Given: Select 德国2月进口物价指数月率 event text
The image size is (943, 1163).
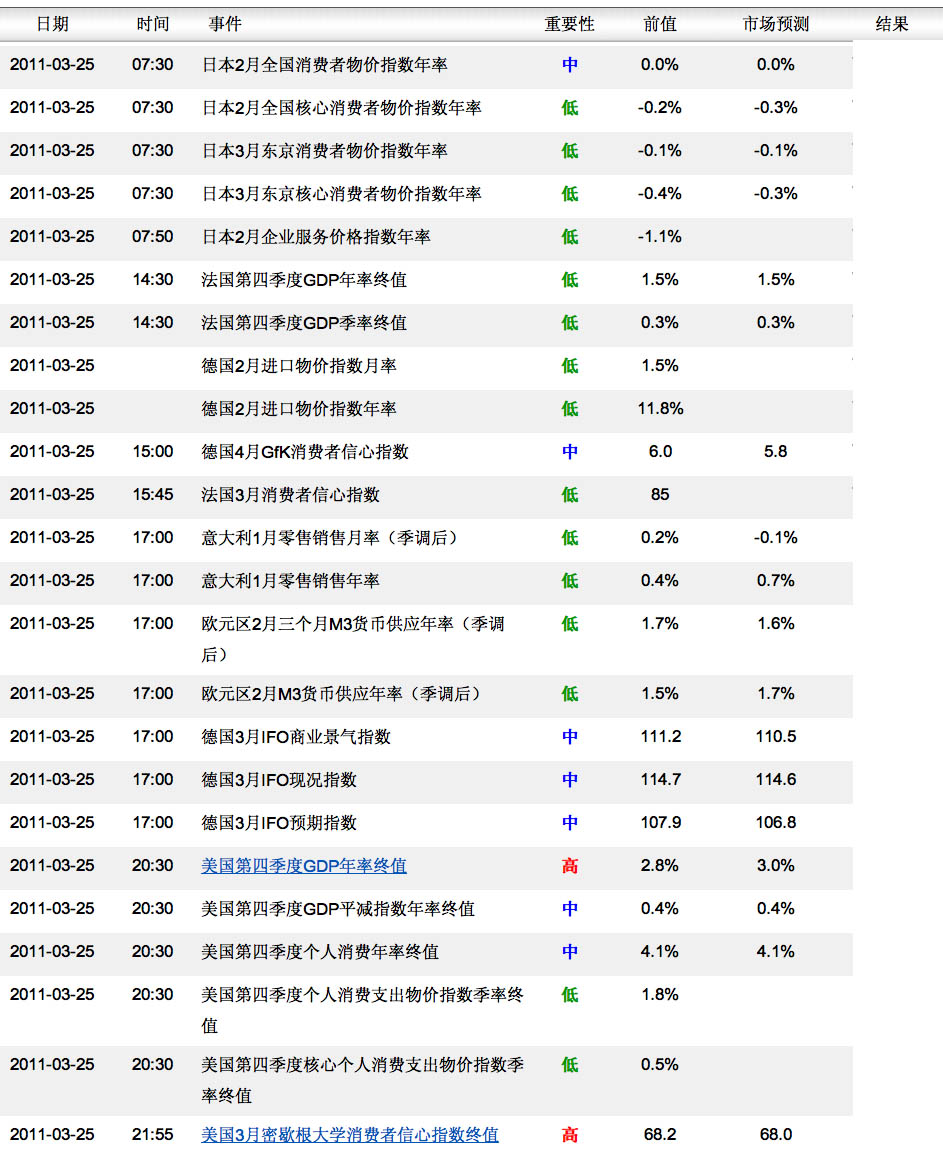Looking at the screenshot, I should (x=299, y=366).
